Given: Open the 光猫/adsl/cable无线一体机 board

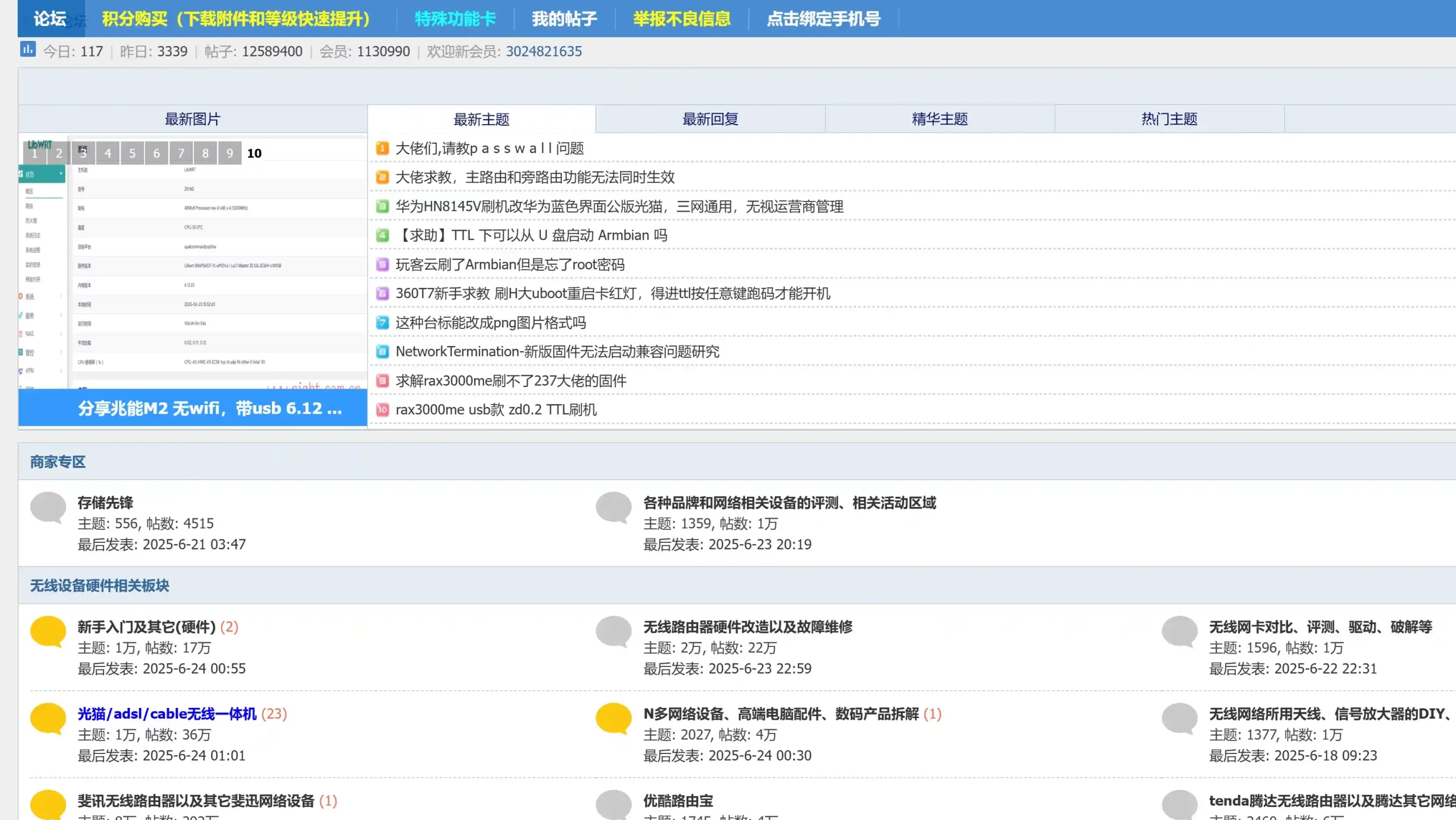Looking at the screenshot, I should 167,714.
